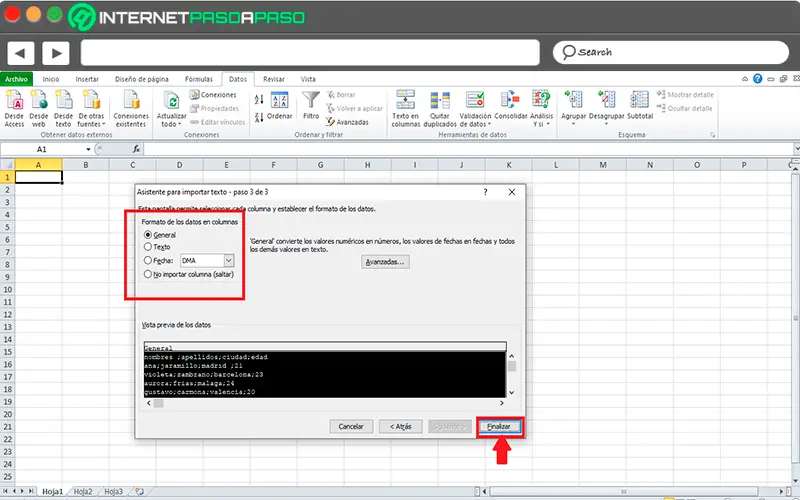800x500 pixels.
Task: Toggle the Filtro funnel icon
Action: 311,106
